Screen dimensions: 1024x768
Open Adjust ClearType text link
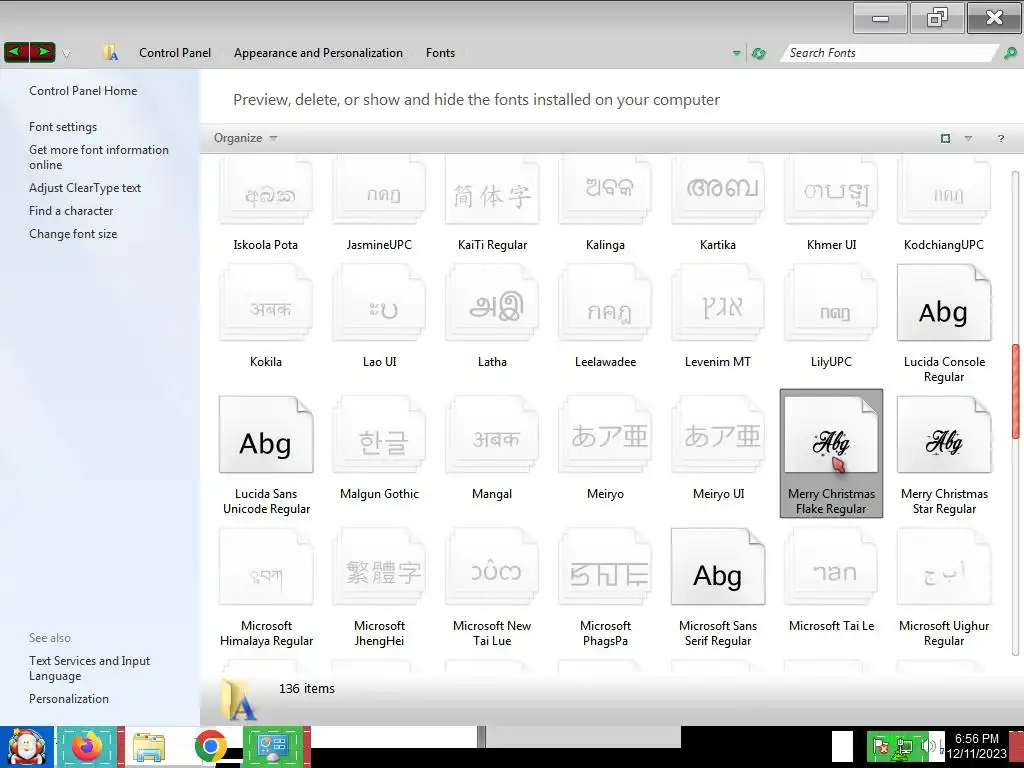coord(85,188)
